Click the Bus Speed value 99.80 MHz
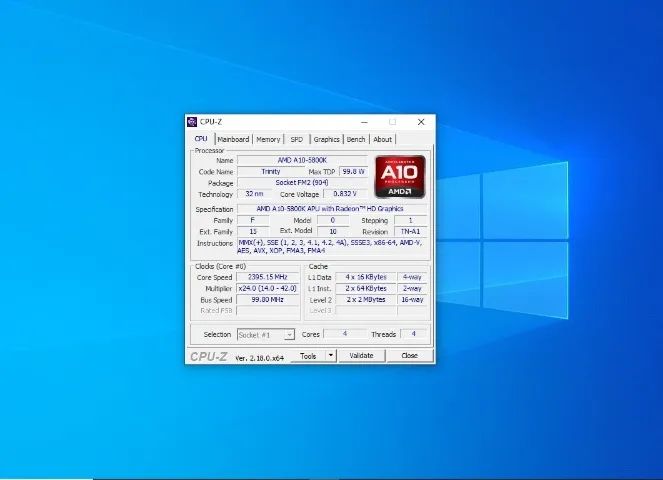This screenshot has width=663, height=480. point(268,299)
